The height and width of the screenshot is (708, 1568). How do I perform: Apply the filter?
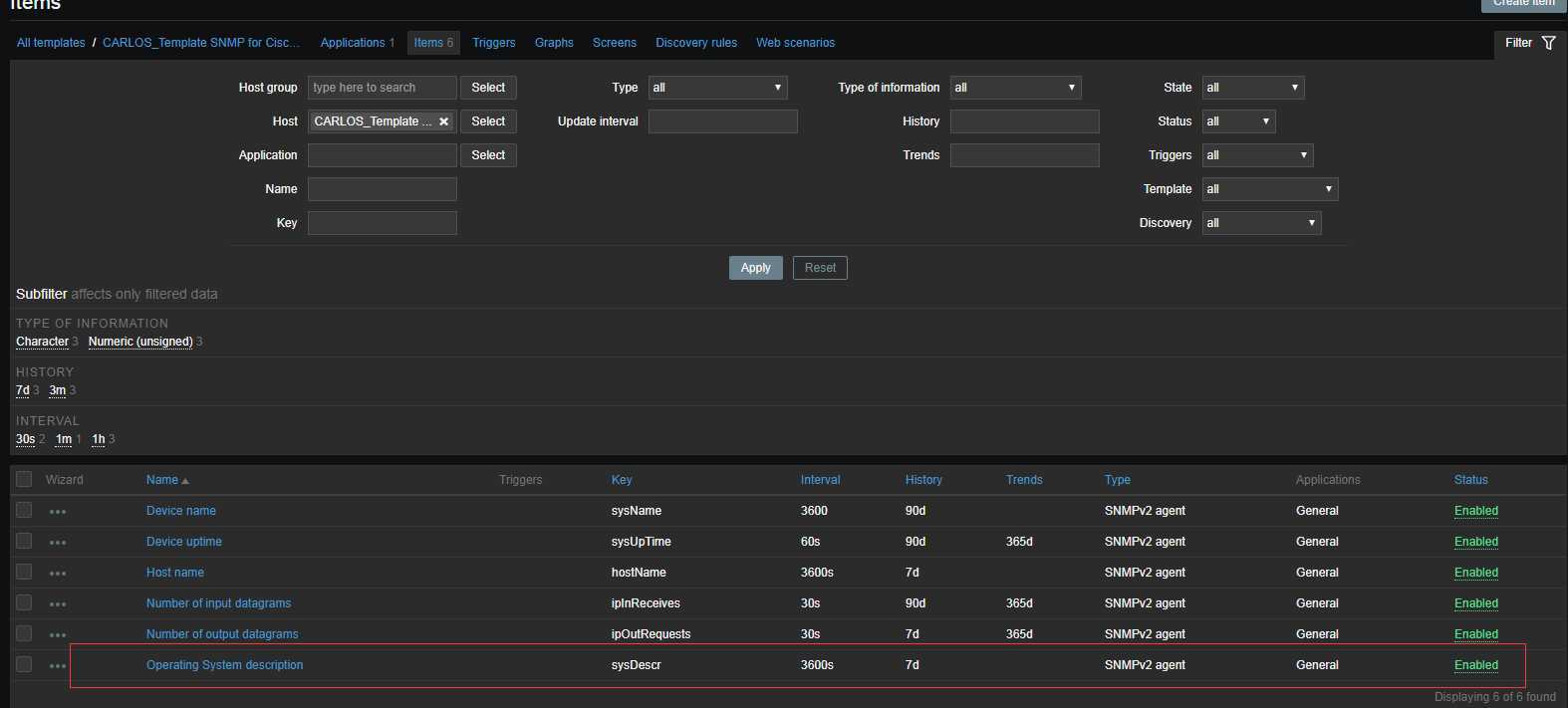click(756, 268)
